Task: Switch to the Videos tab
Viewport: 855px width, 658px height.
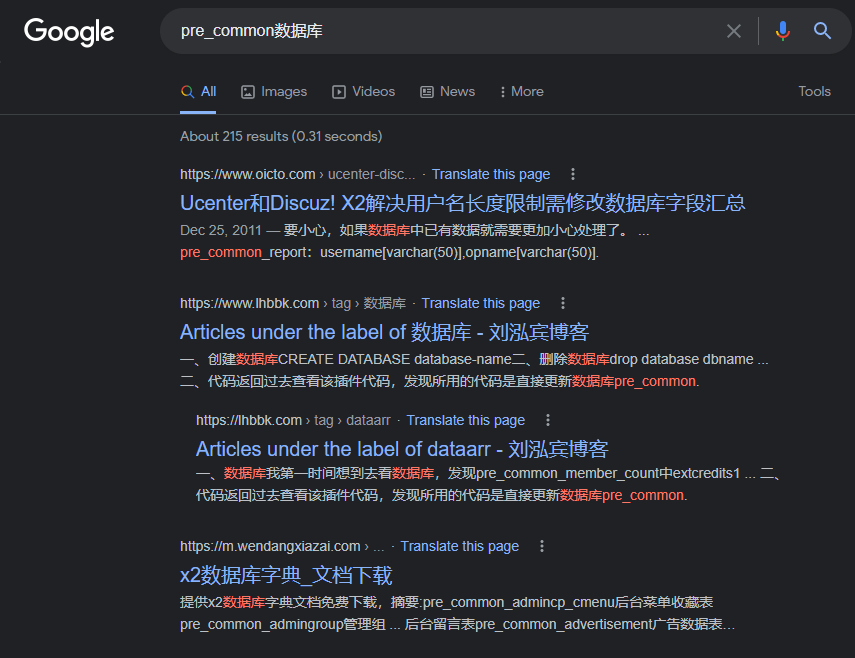Action: [364, 92]
